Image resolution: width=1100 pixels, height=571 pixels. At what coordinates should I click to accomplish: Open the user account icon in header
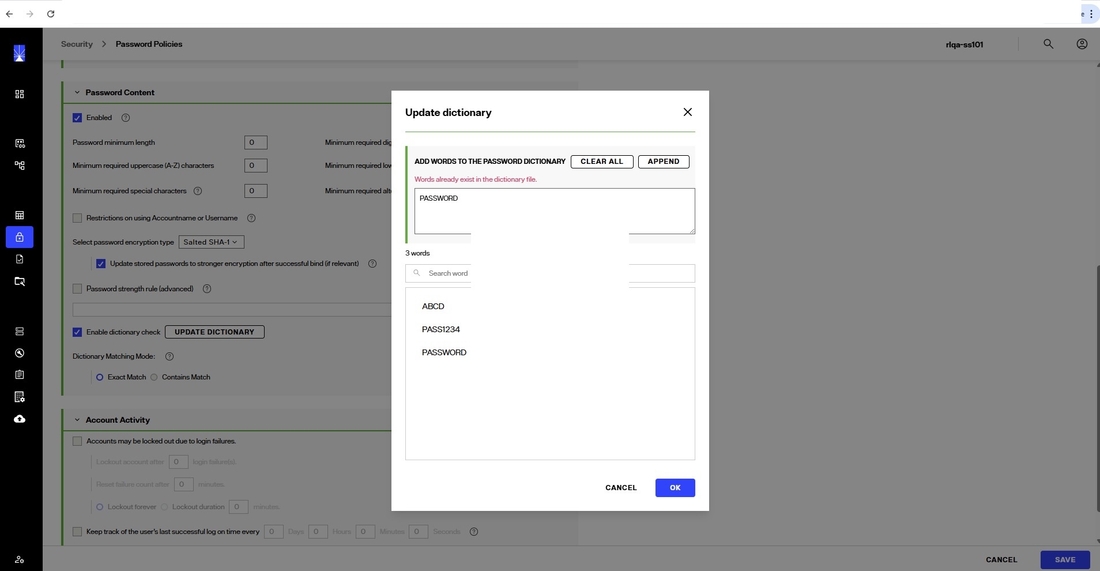click(1082, 43)
